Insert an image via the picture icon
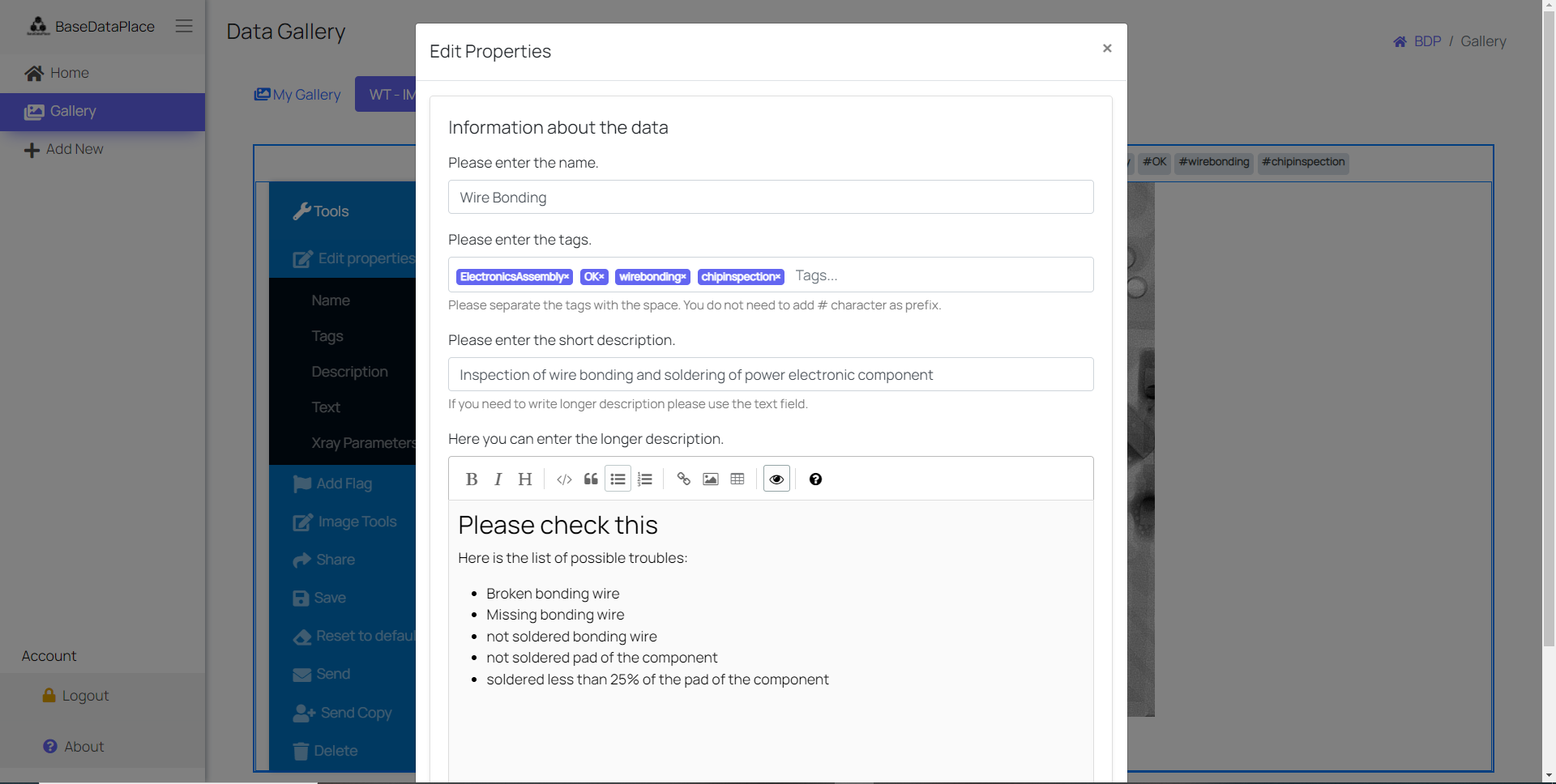 710,479
